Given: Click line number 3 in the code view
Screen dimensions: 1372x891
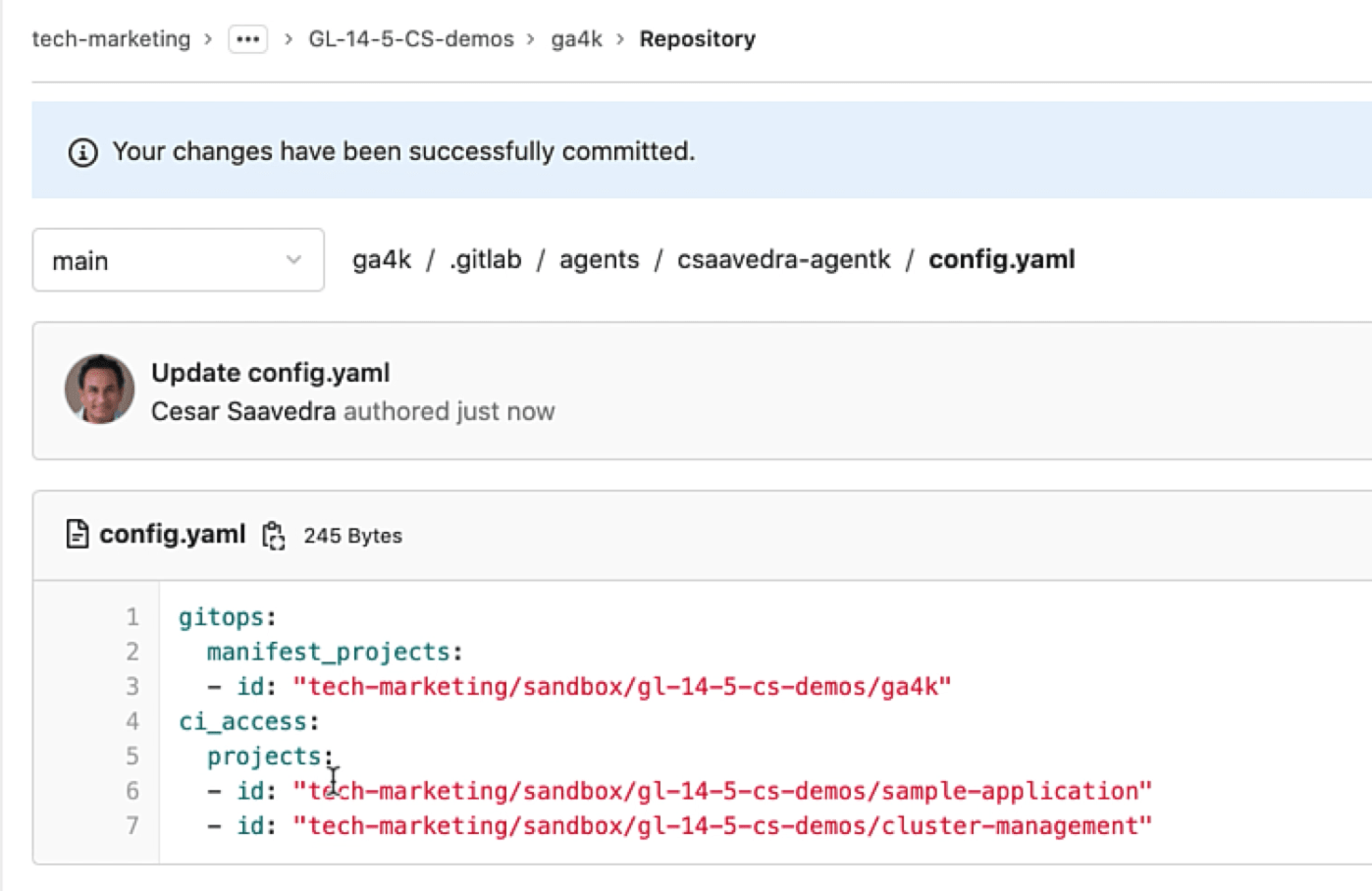Looking at the screenshot, I should pos(132,687).
